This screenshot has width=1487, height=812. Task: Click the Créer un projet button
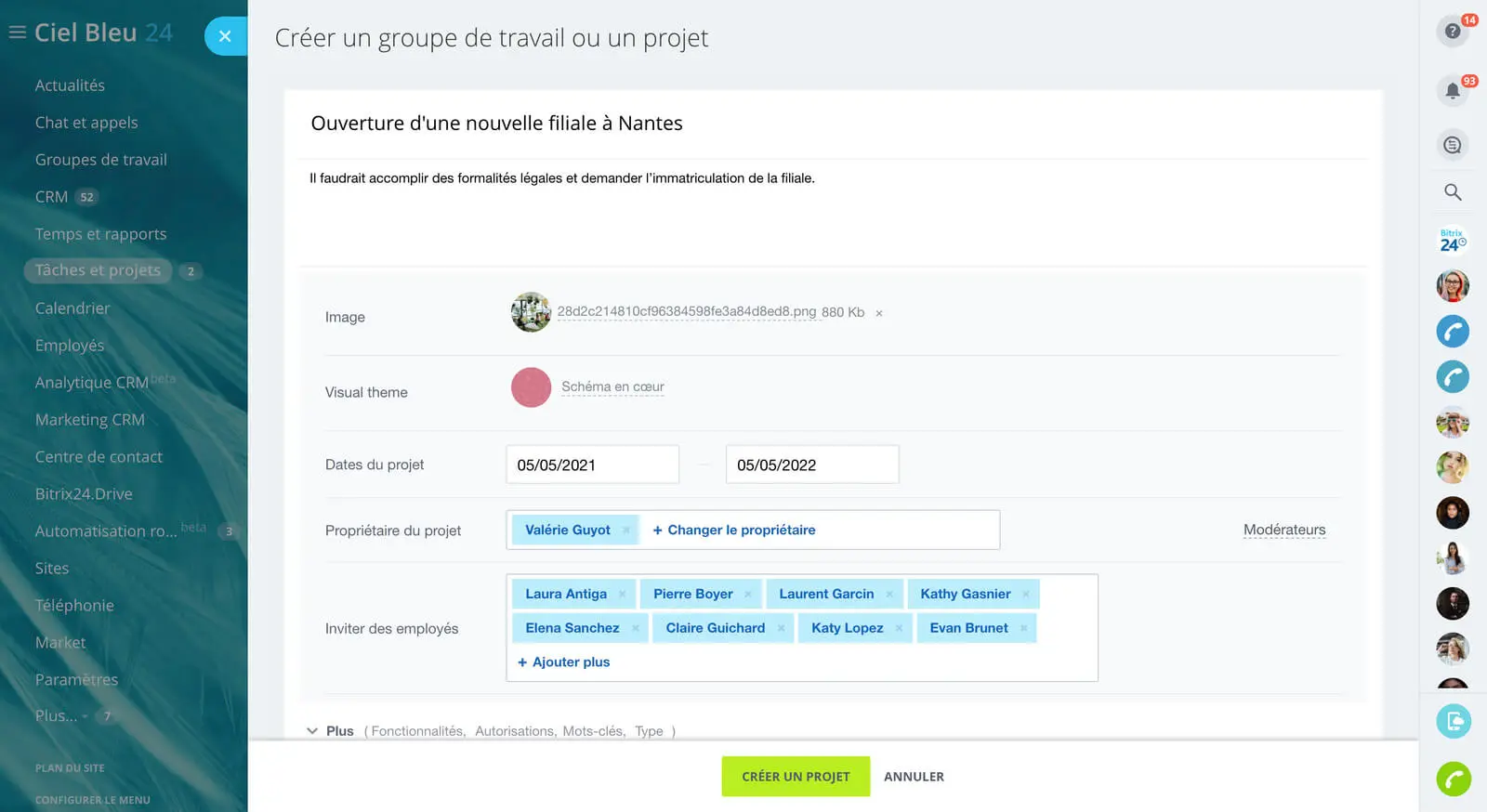pos(796,777)
